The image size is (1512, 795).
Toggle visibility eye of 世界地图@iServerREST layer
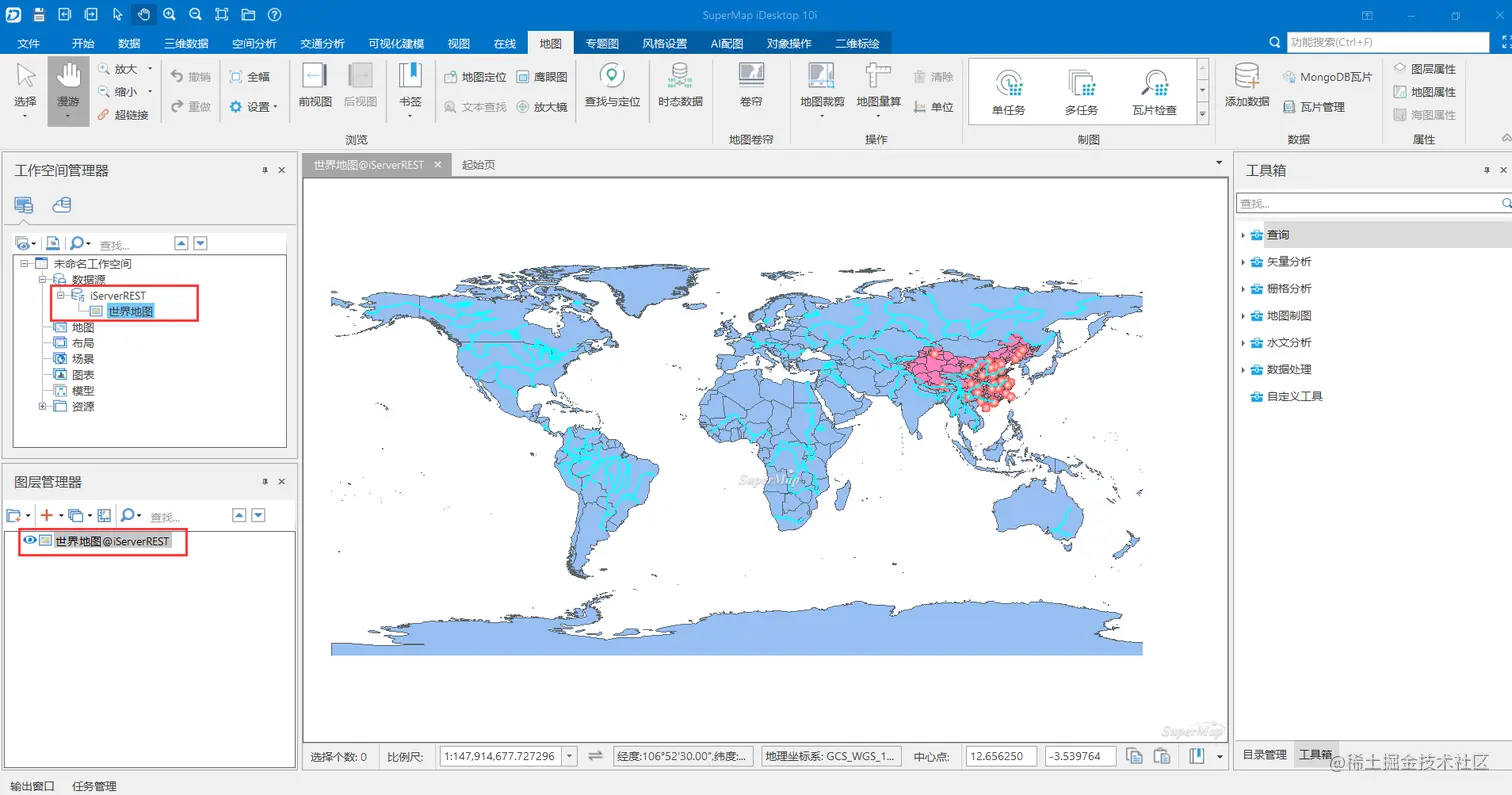29,541
